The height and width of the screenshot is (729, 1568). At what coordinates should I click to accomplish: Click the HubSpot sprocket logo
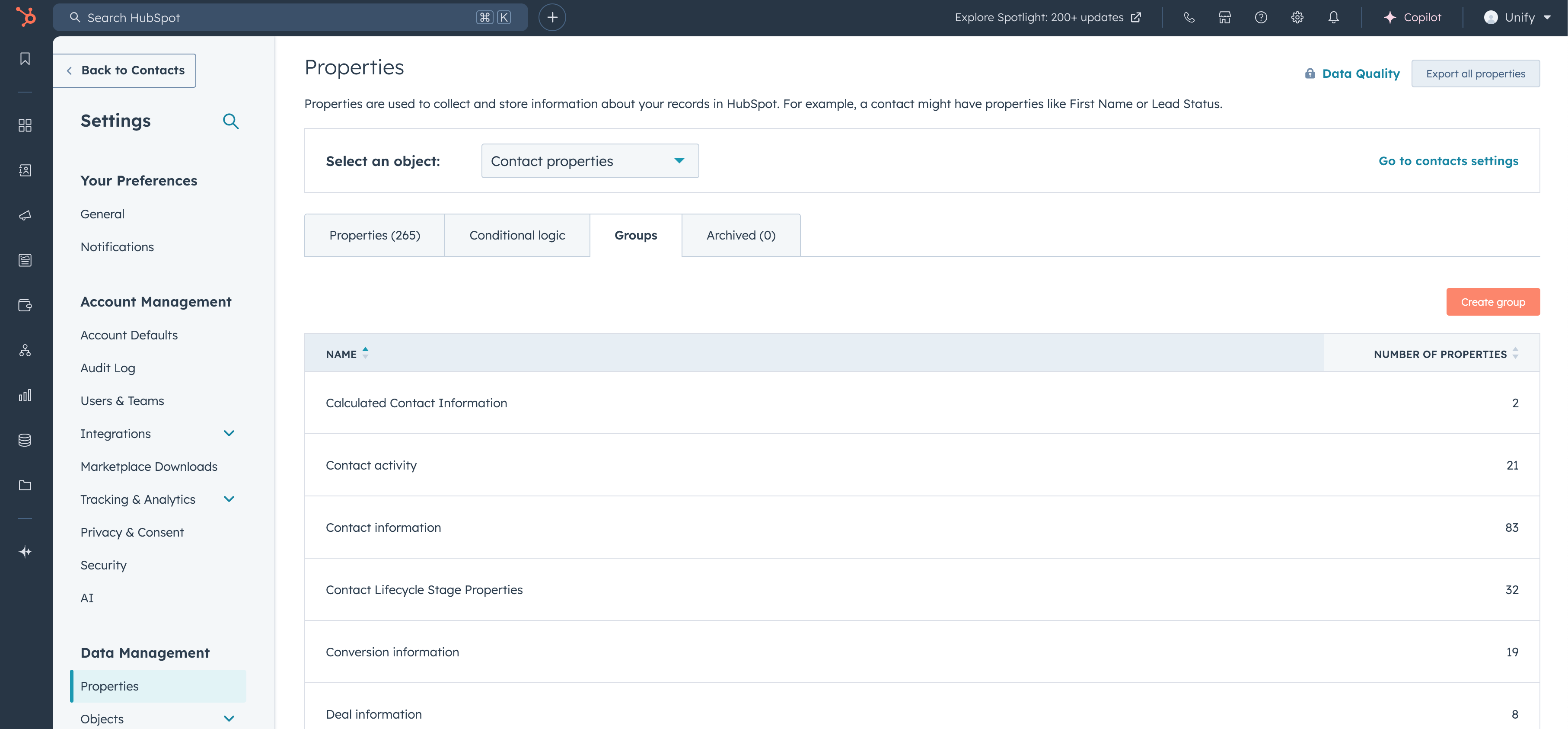click(25, 17)
